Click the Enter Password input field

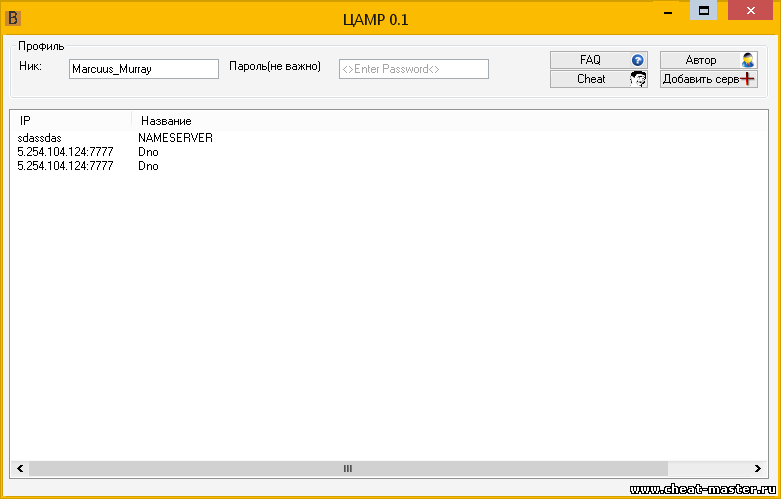tap(413, 69)
